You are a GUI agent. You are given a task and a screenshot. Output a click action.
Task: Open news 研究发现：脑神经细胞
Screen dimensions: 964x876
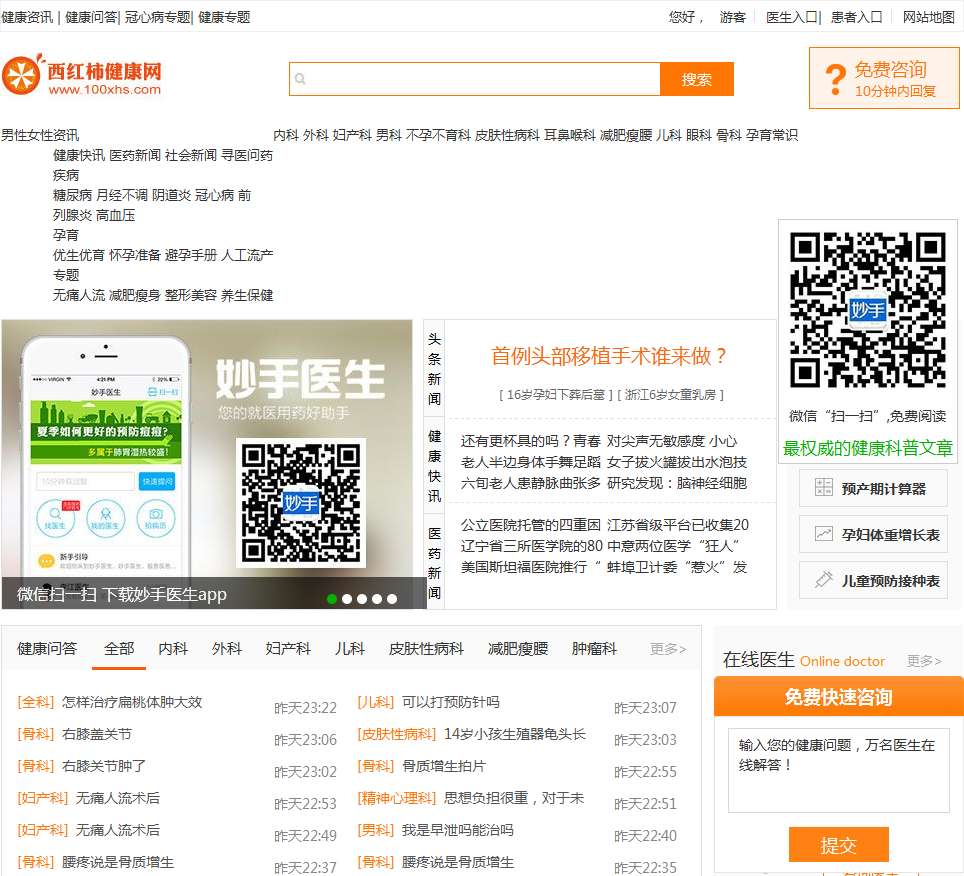point(677,483)
